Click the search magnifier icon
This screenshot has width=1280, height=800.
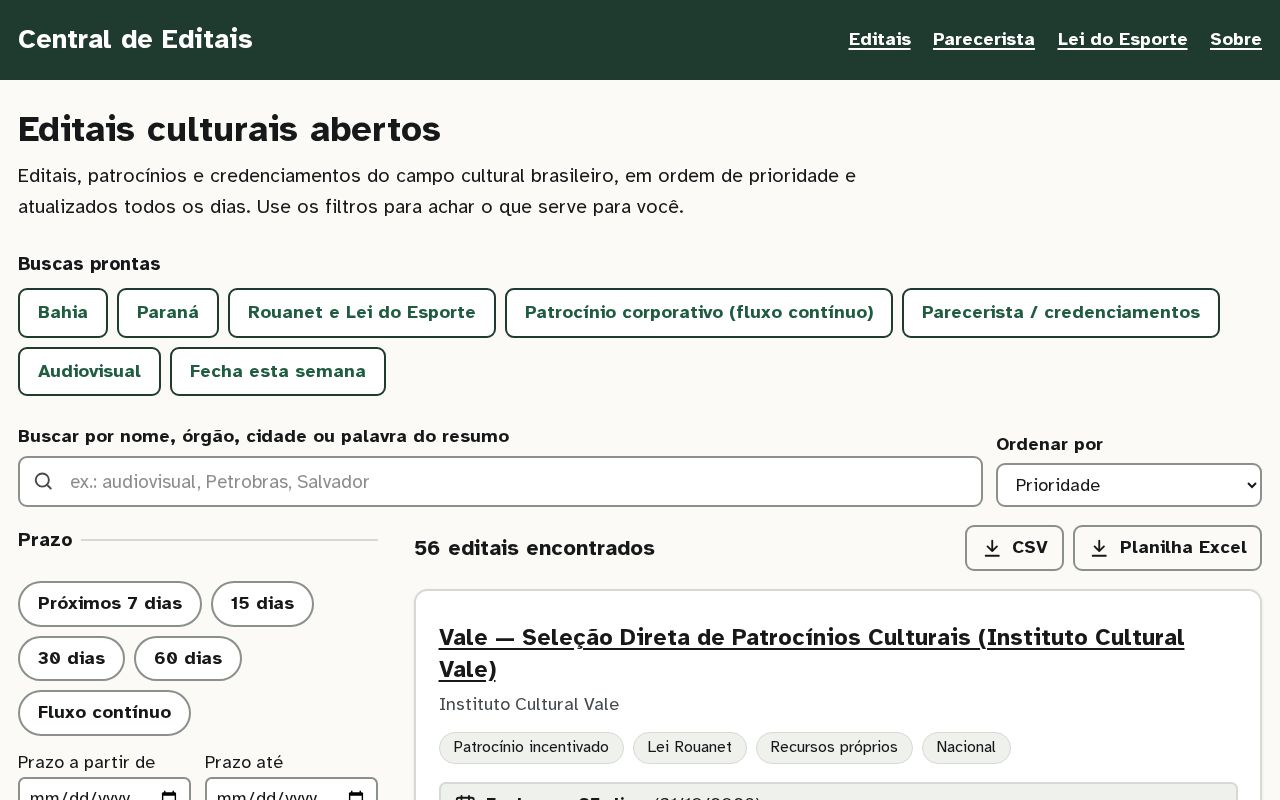tap(43, 482)
